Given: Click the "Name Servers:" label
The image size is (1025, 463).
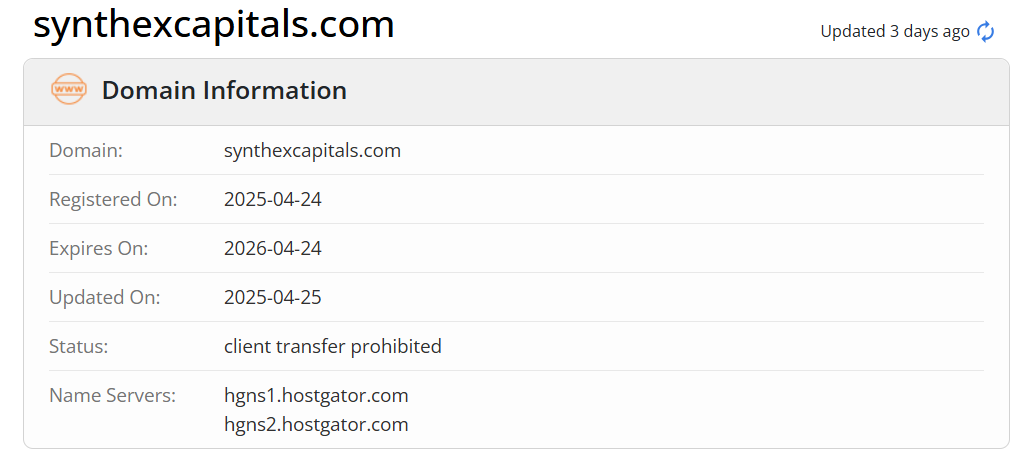Looking at the screenshot, I should 112,396.
